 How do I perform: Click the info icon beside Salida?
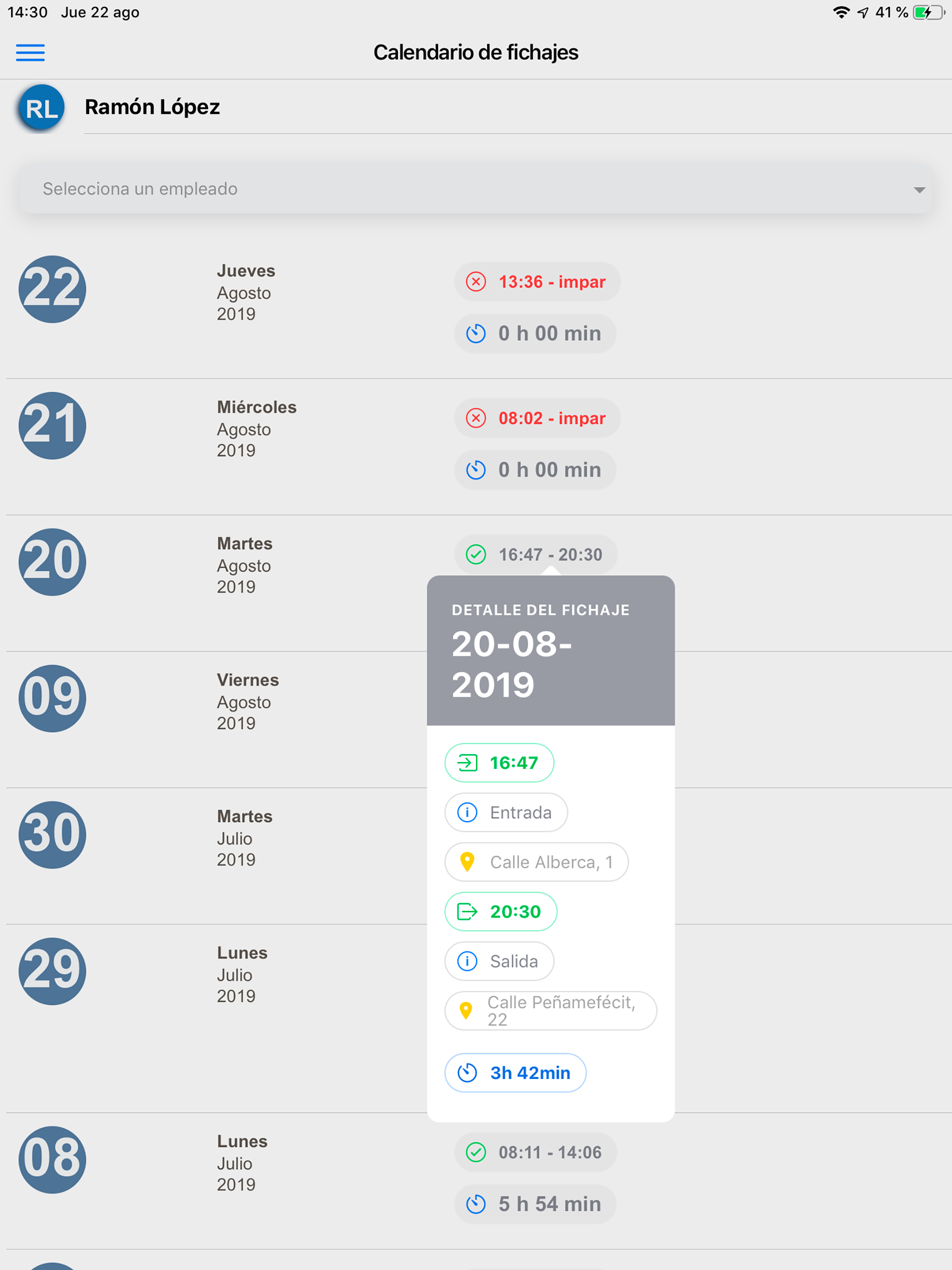(467, 961)
